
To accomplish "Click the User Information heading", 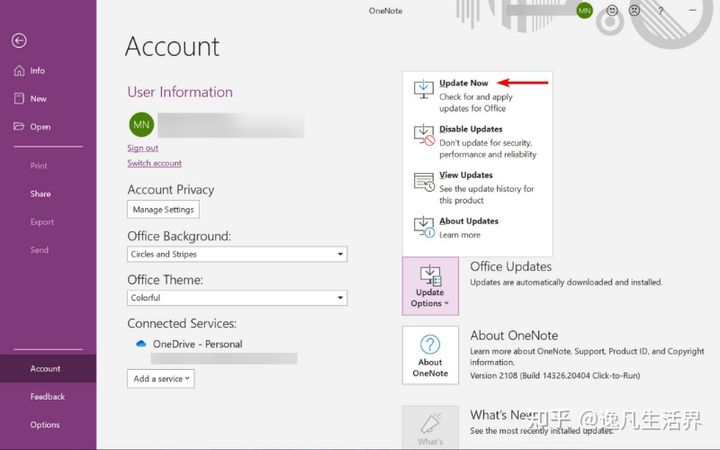I will (180, 92).
